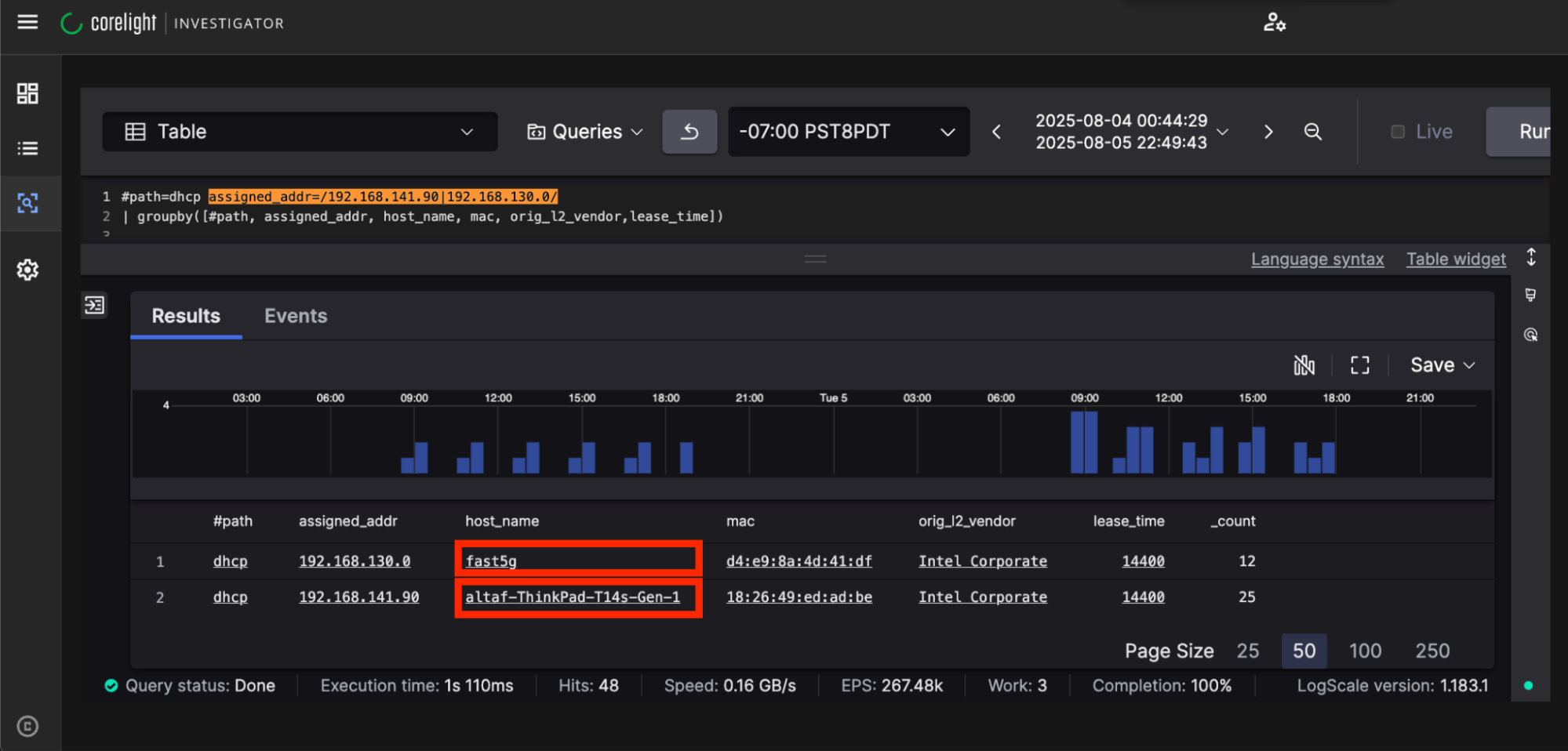
Task: Open the timezone -07:00 PST8PDT dropdown
Action: [848, 132]
